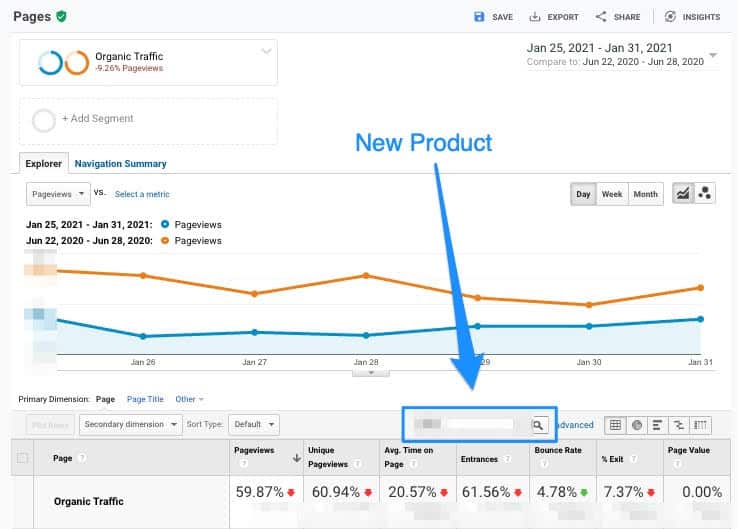
Task: Select the Pivot table view icon
Action: 700,425
